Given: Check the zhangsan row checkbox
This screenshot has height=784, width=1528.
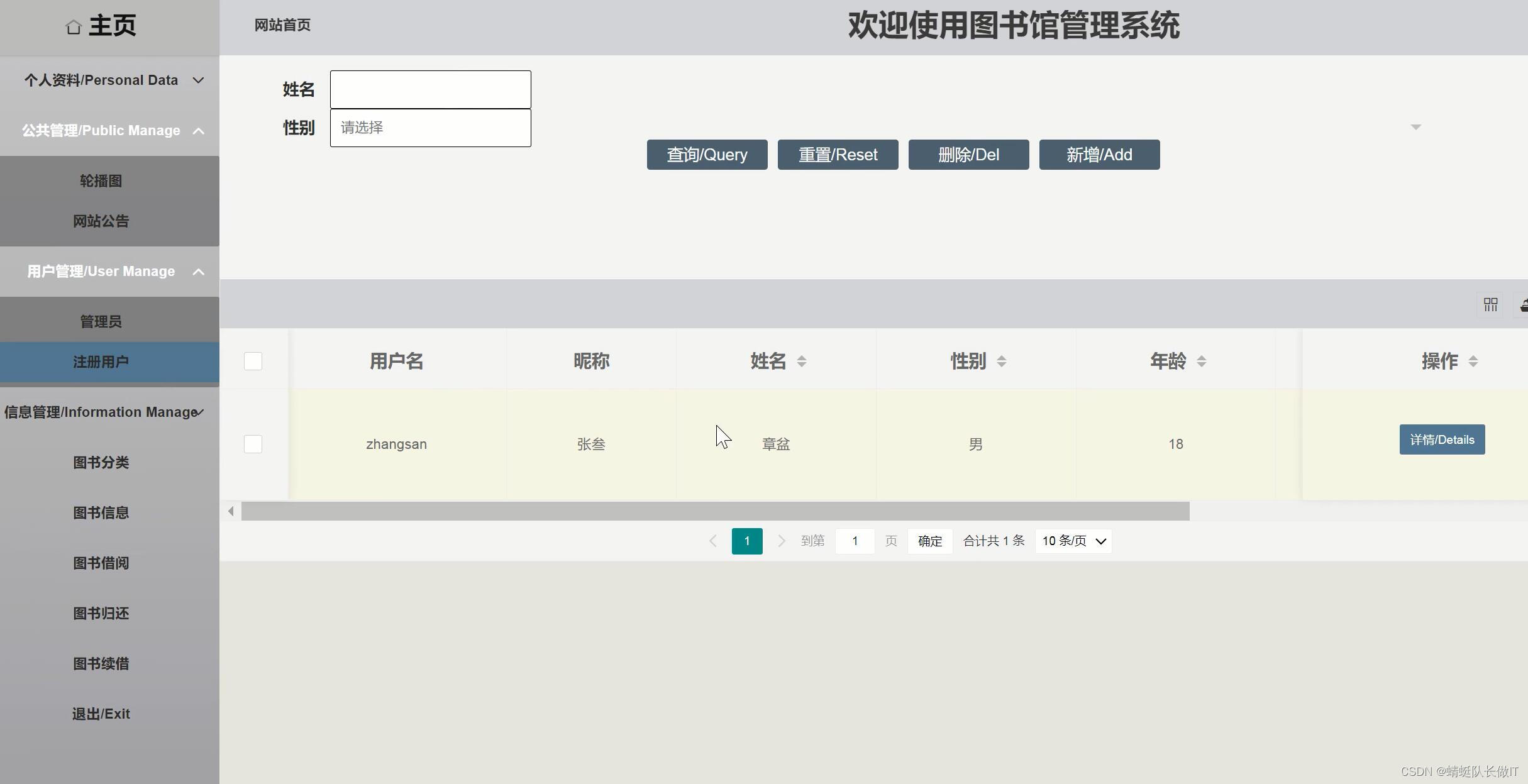Looking at the screenshot, I should 253,444.
